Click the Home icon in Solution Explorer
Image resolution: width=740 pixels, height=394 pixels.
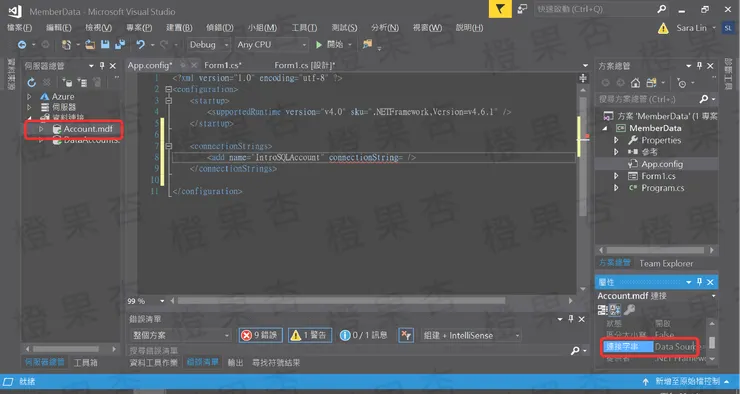click(635, 83)
